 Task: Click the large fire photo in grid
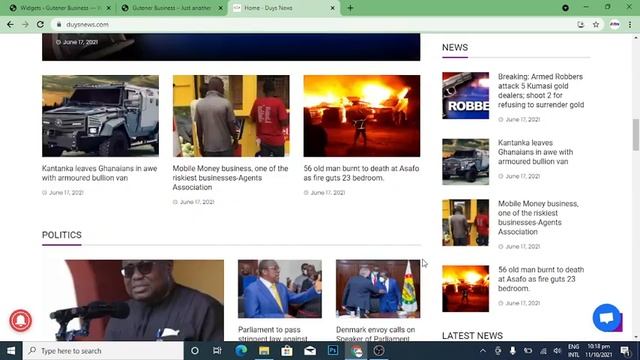tap(362, 116)
